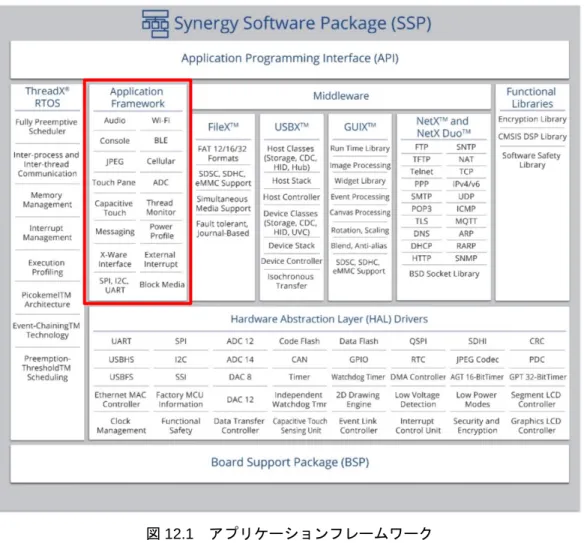Select DHCP in NetX protocols
584x543 pixels.
[422, 246]
